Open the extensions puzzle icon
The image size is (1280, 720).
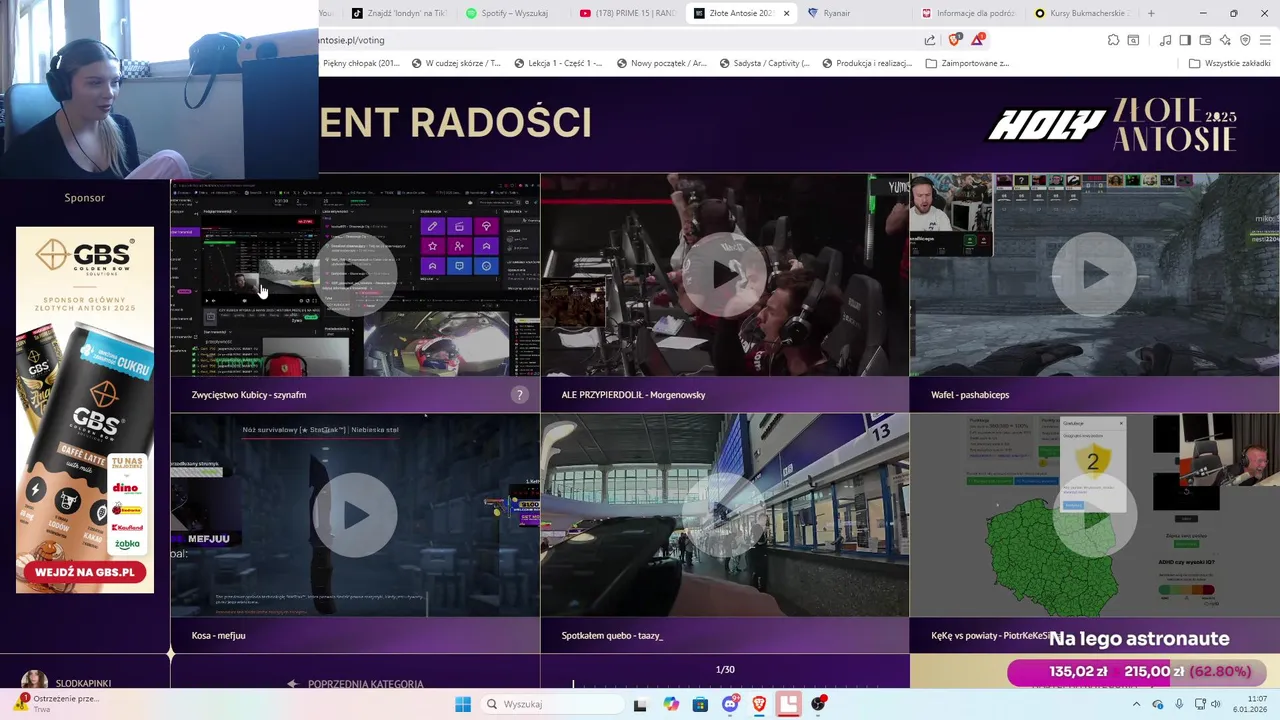tap(1113, 40)
